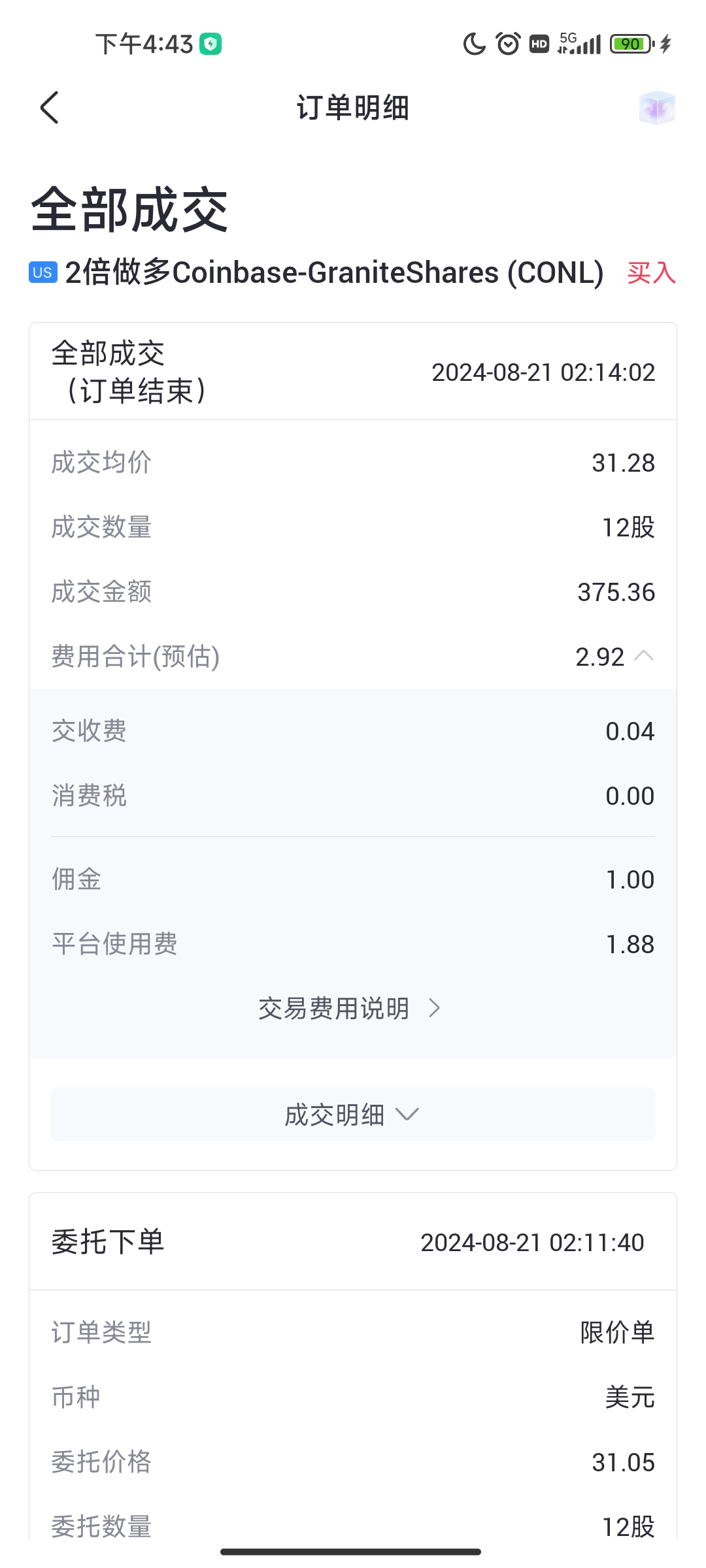Tap the 佣金 fee row
Image resolution: width=706 pixels, height=1568 pixels.
352,879
